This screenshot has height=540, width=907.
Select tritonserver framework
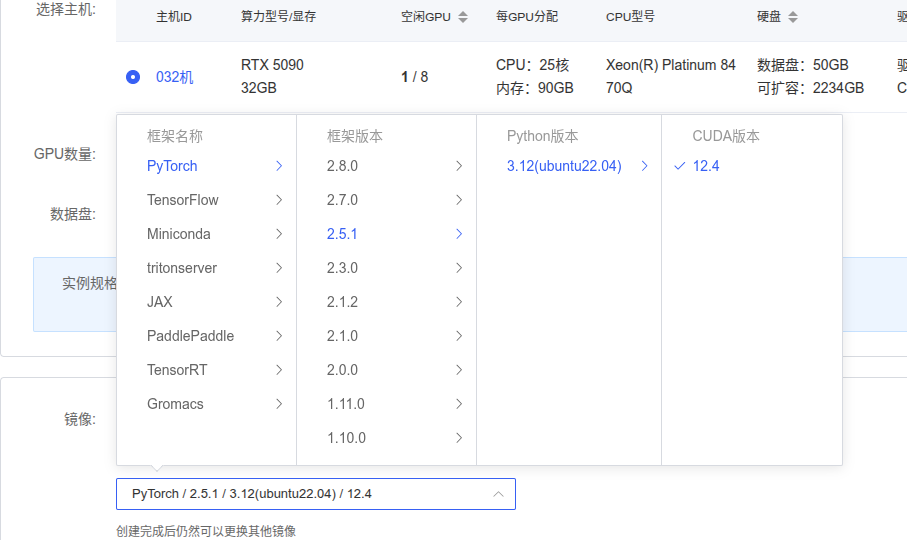click(182, 268)
